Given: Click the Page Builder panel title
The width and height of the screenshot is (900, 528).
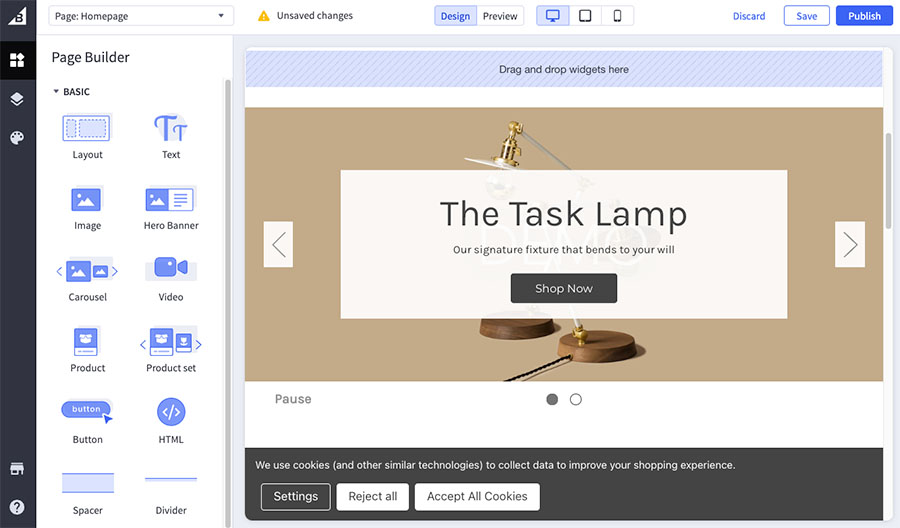Looking at the screenshot, I should point(91,57).
